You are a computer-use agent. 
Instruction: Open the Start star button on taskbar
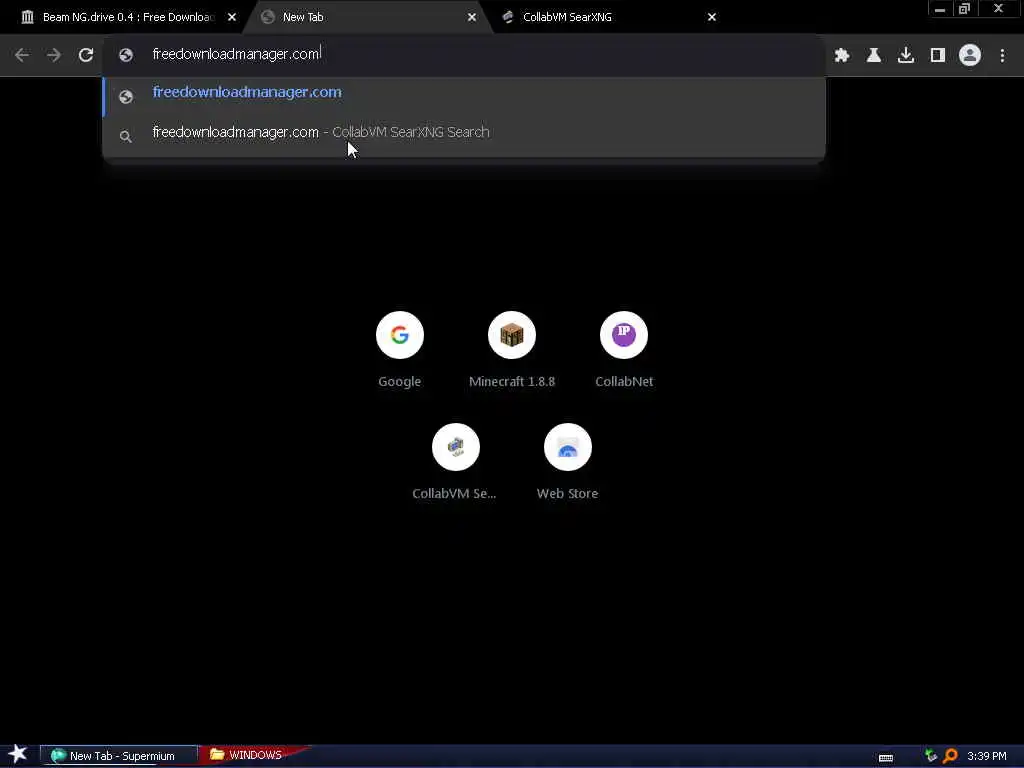click(x=18, y=754)
